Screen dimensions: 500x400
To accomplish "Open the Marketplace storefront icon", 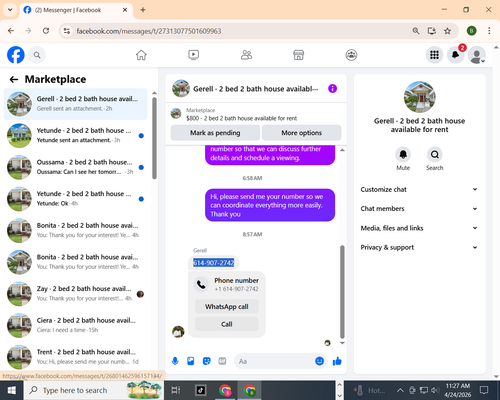I will click(x=299, y=55).
